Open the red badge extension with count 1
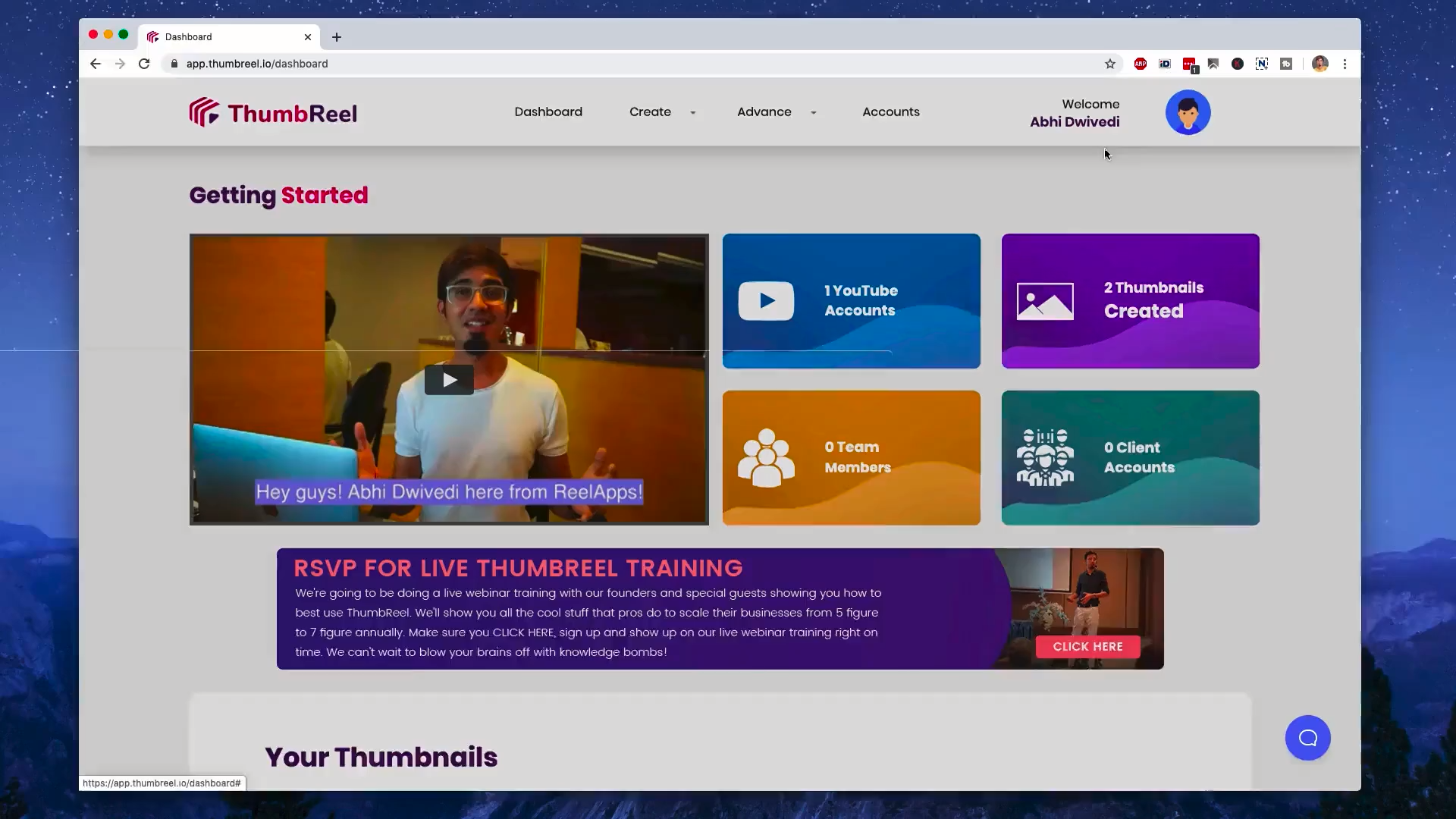Viewport: 1456px width, 819px height. tap(1189, 64)
